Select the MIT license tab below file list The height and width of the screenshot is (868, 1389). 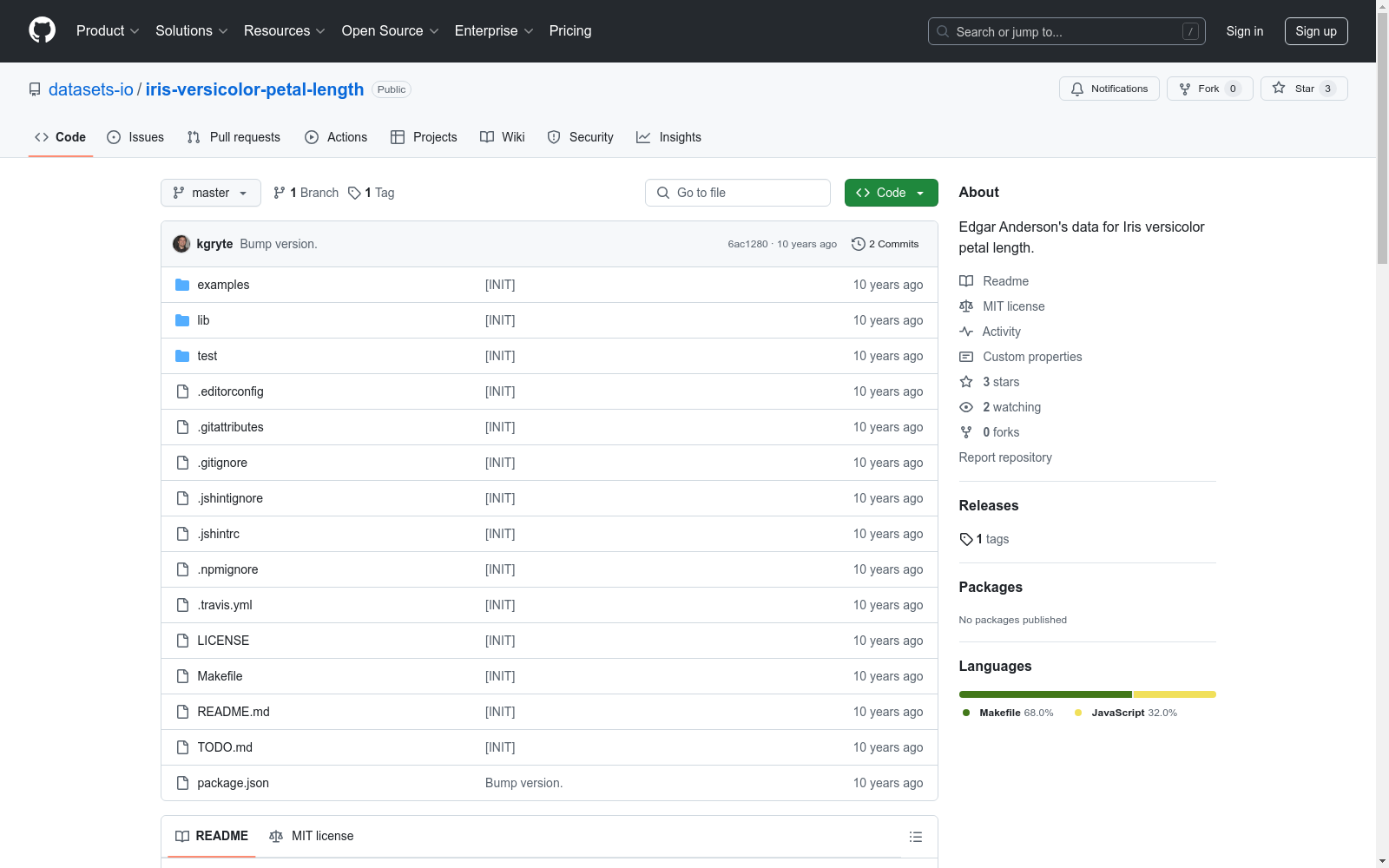point(312,836)
